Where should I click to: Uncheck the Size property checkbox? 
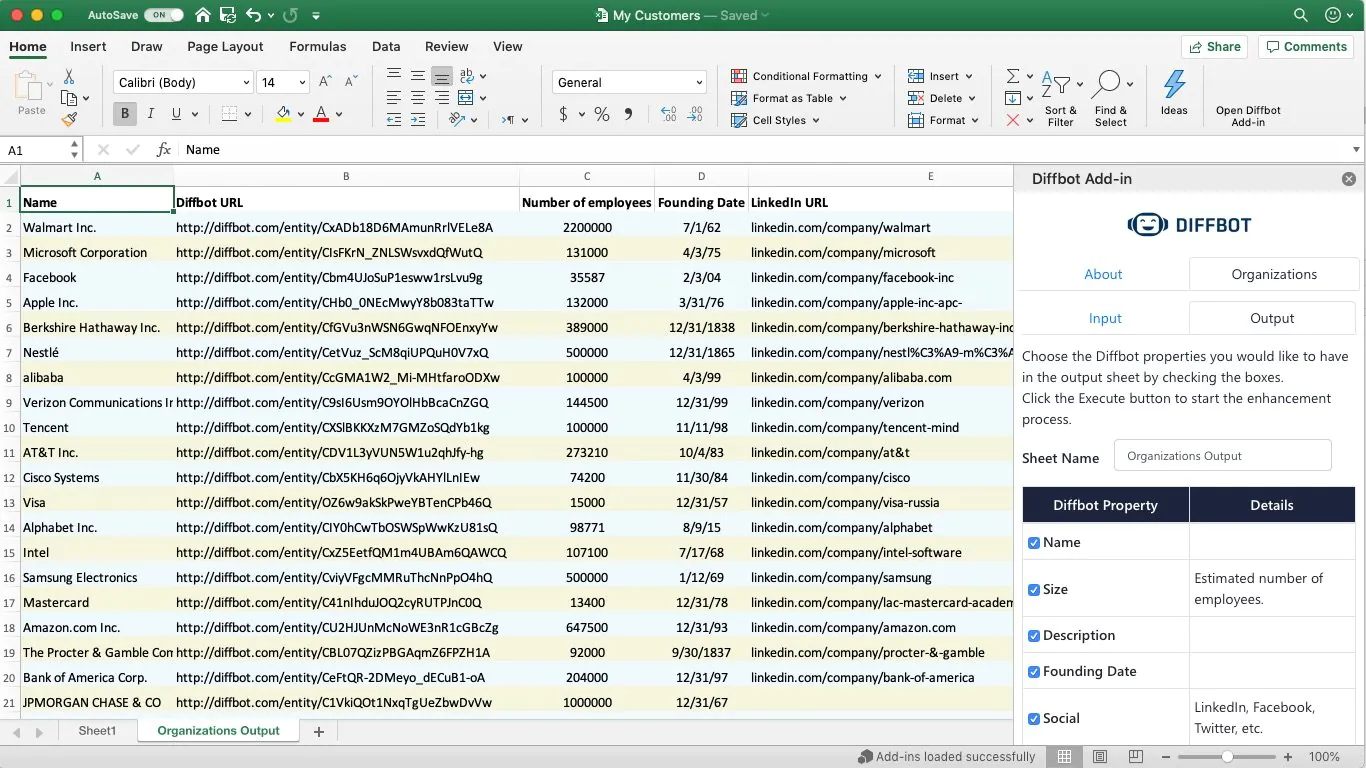click(1034, 590)
